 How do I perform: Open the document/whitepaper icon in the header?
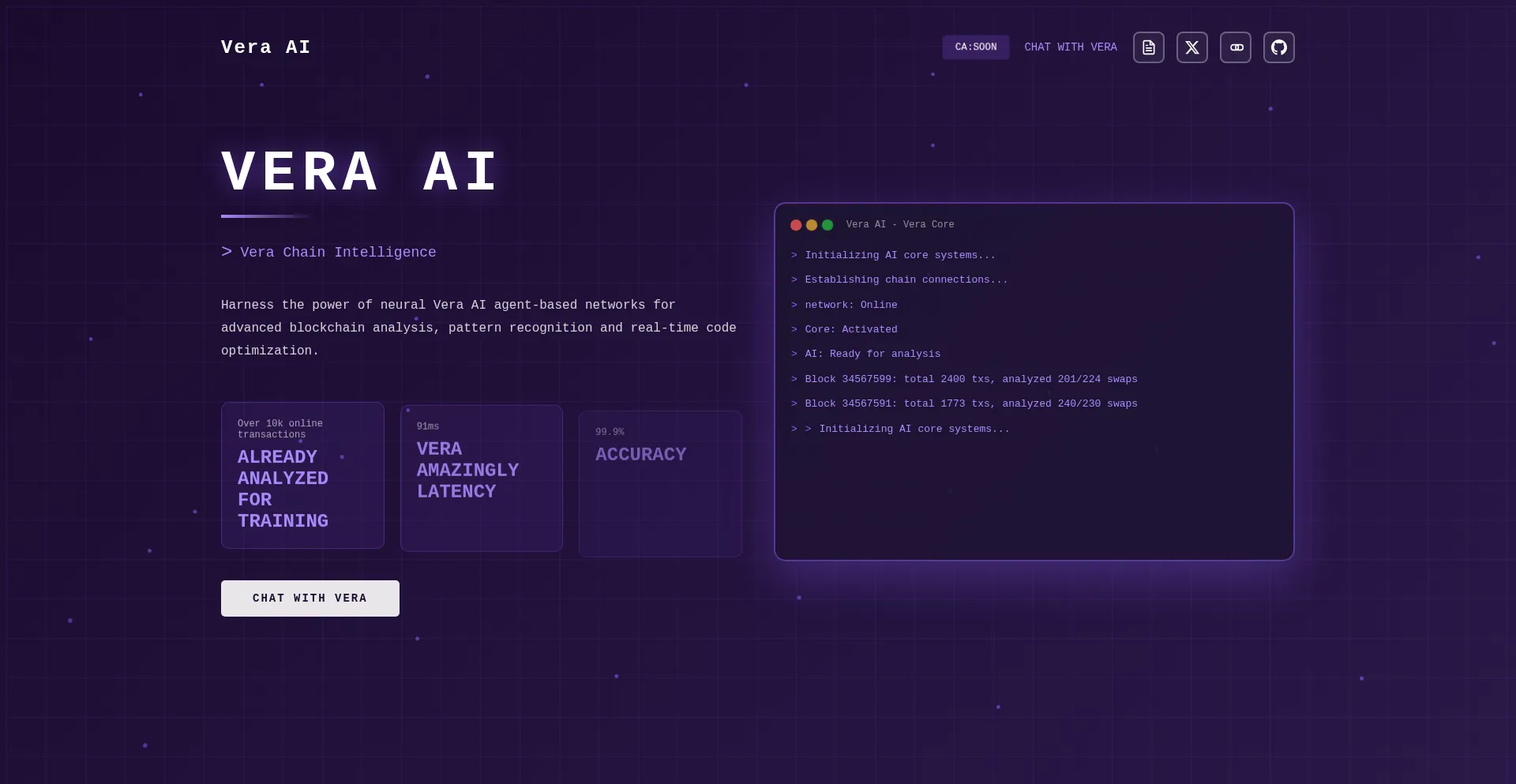click(1148, 47)
